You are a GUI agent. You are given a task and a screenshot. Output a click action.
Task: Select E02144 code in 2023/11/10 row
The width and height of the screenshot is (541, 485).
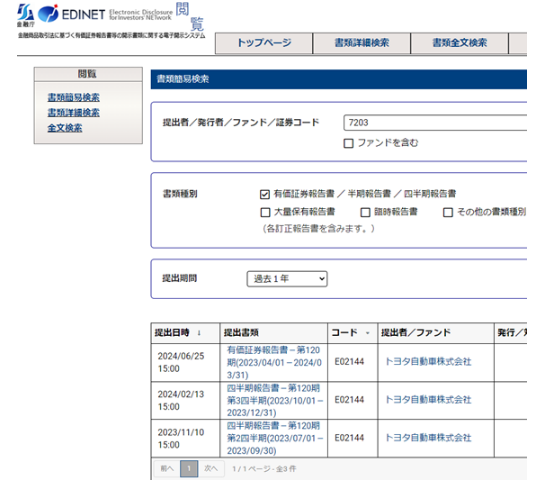pyautogui.click(x=349, y=438)
